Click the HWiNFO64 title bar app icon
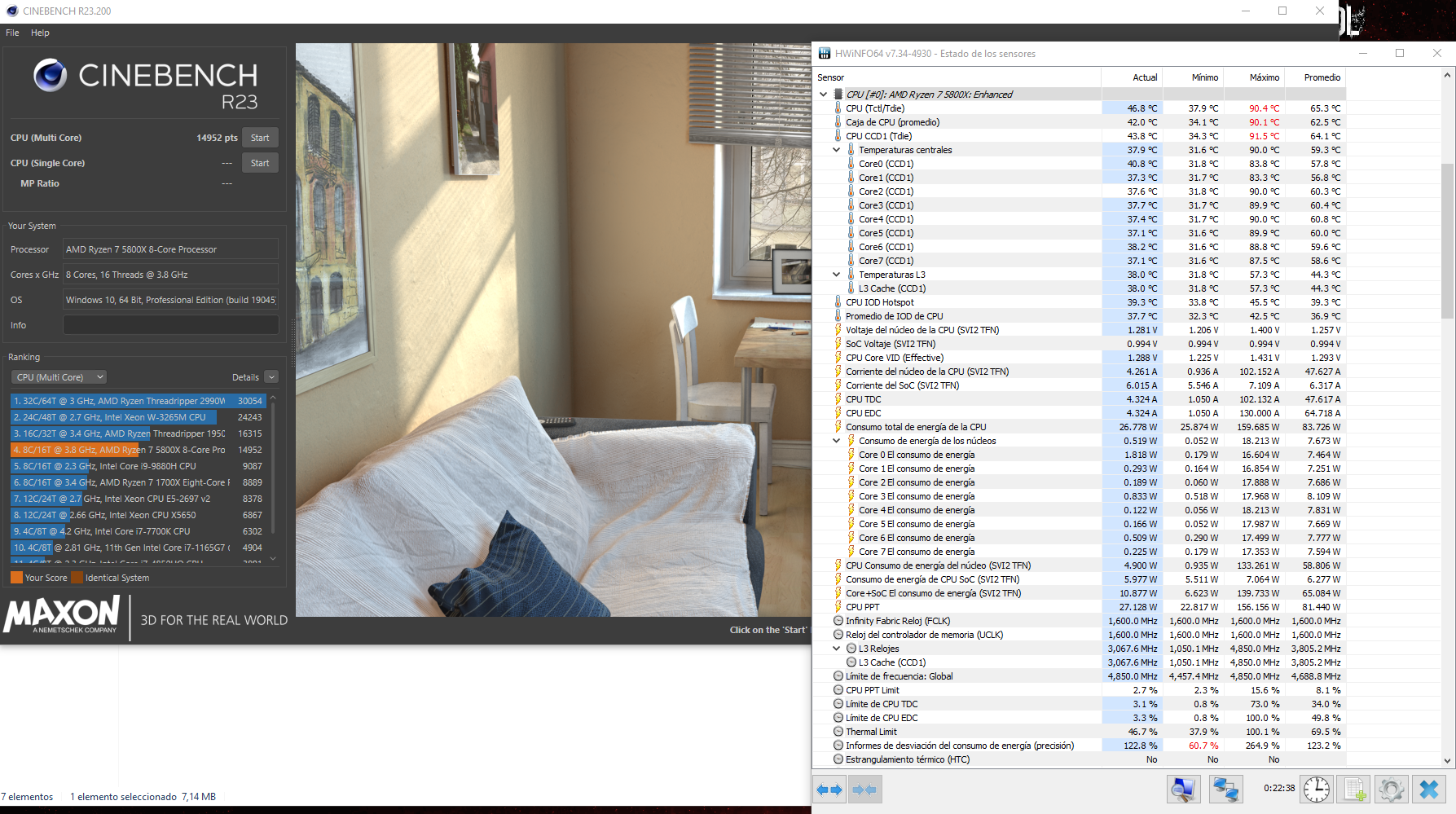Screen dimensions: 1456x814 [x=825, y=54]
